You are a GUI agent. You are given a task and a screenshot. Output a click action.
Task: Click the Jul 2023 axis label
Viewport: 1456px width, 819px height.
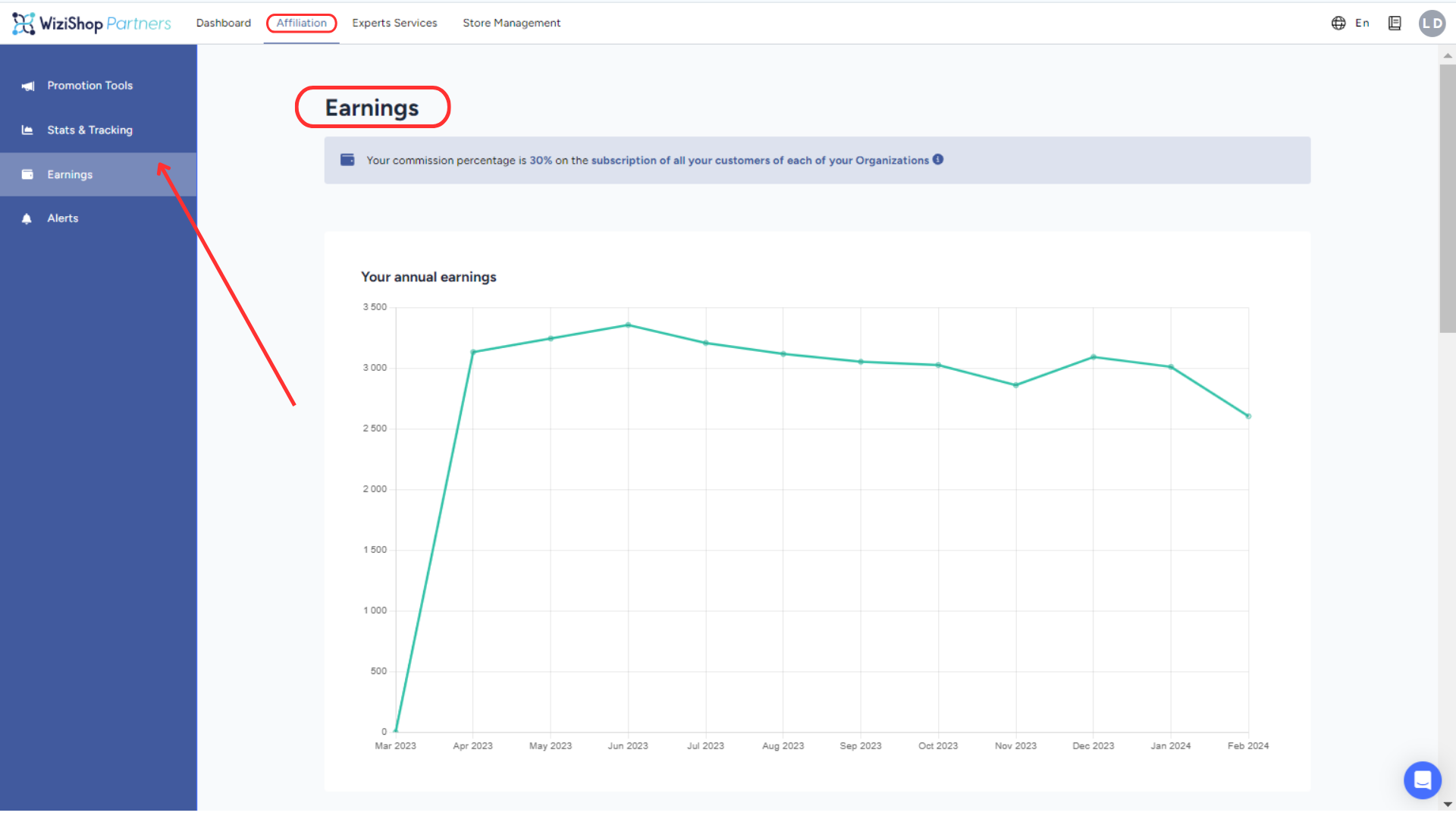(705, 746)
